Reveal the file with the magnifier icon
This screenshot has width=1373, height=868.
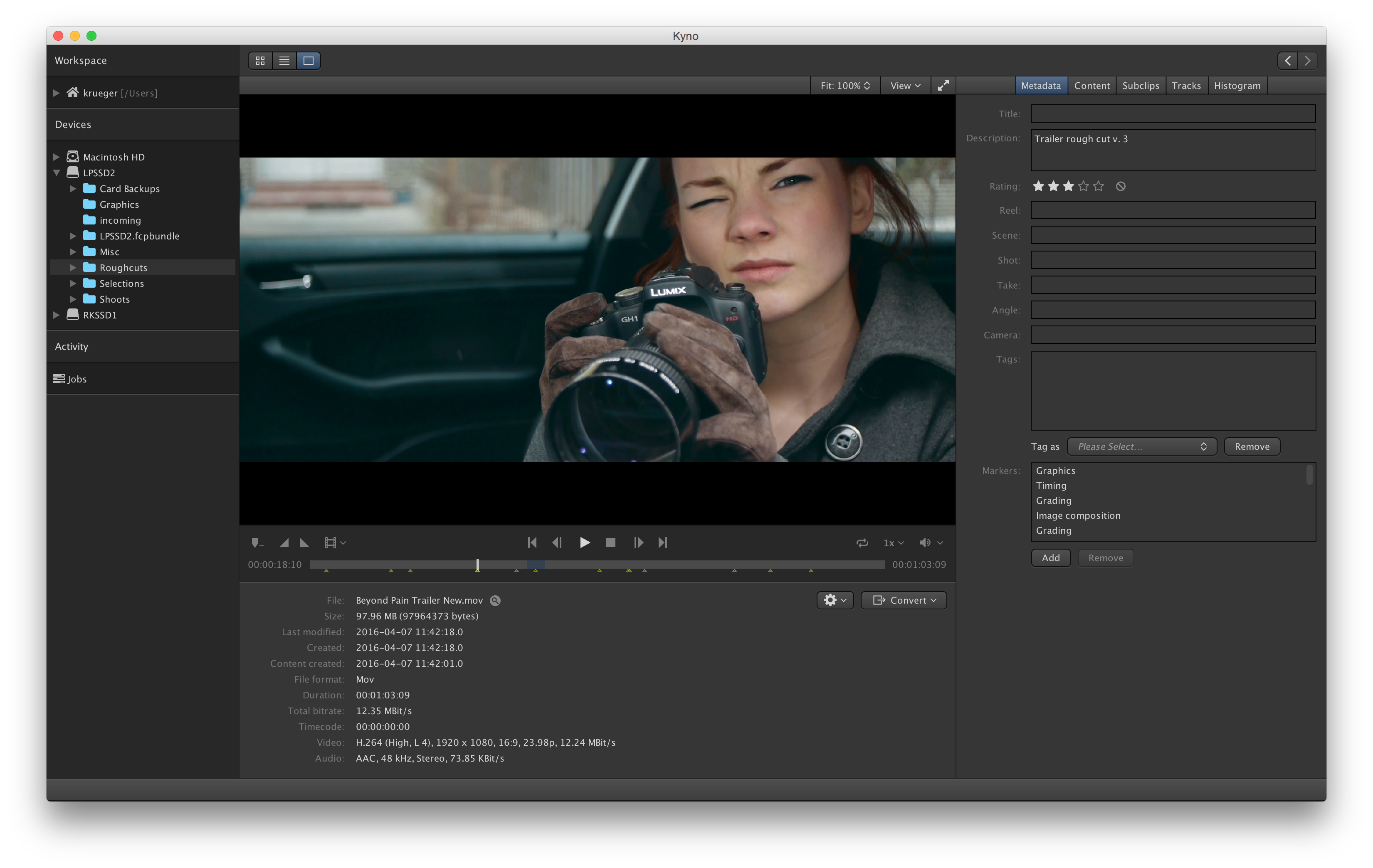(x=496, y=600)
